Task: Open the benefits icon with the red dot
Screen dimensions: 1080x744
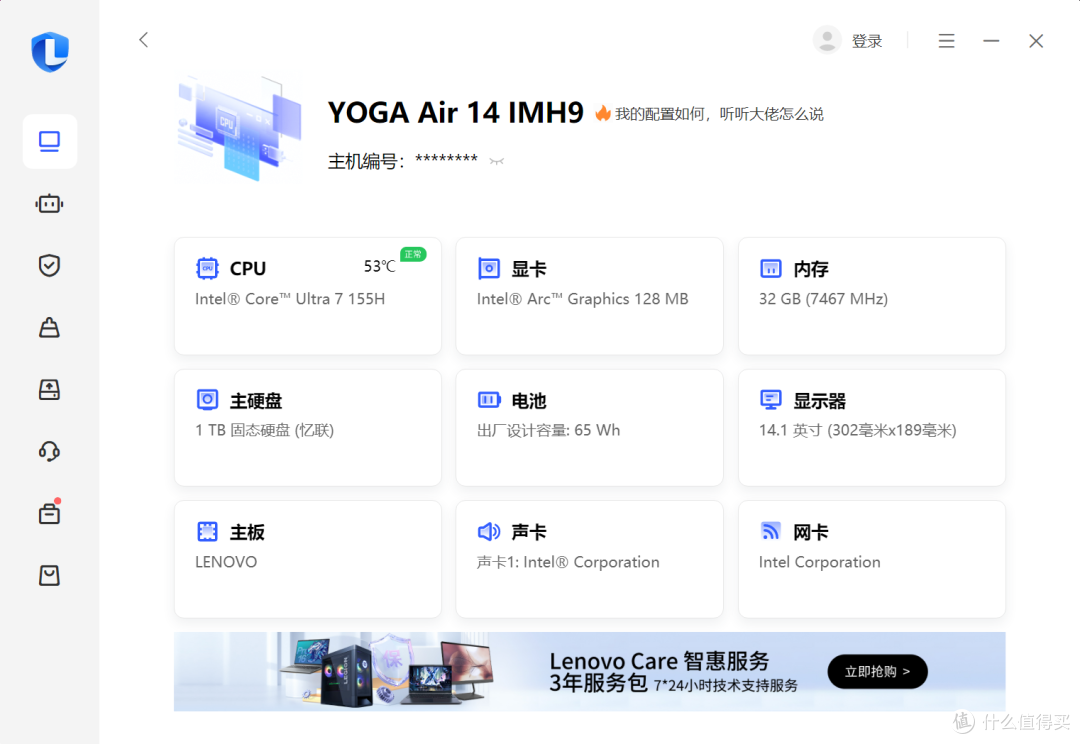Action: tap(49, 513)
